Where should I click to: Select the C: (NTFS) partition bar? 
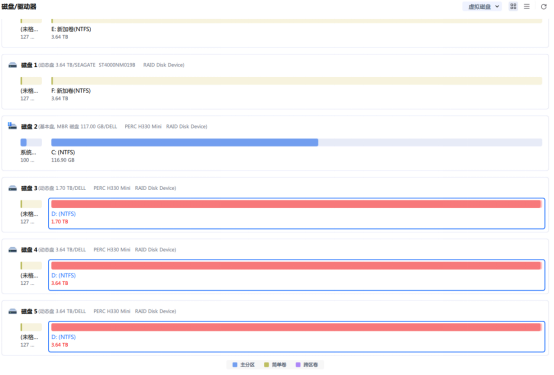pos(296,142)
